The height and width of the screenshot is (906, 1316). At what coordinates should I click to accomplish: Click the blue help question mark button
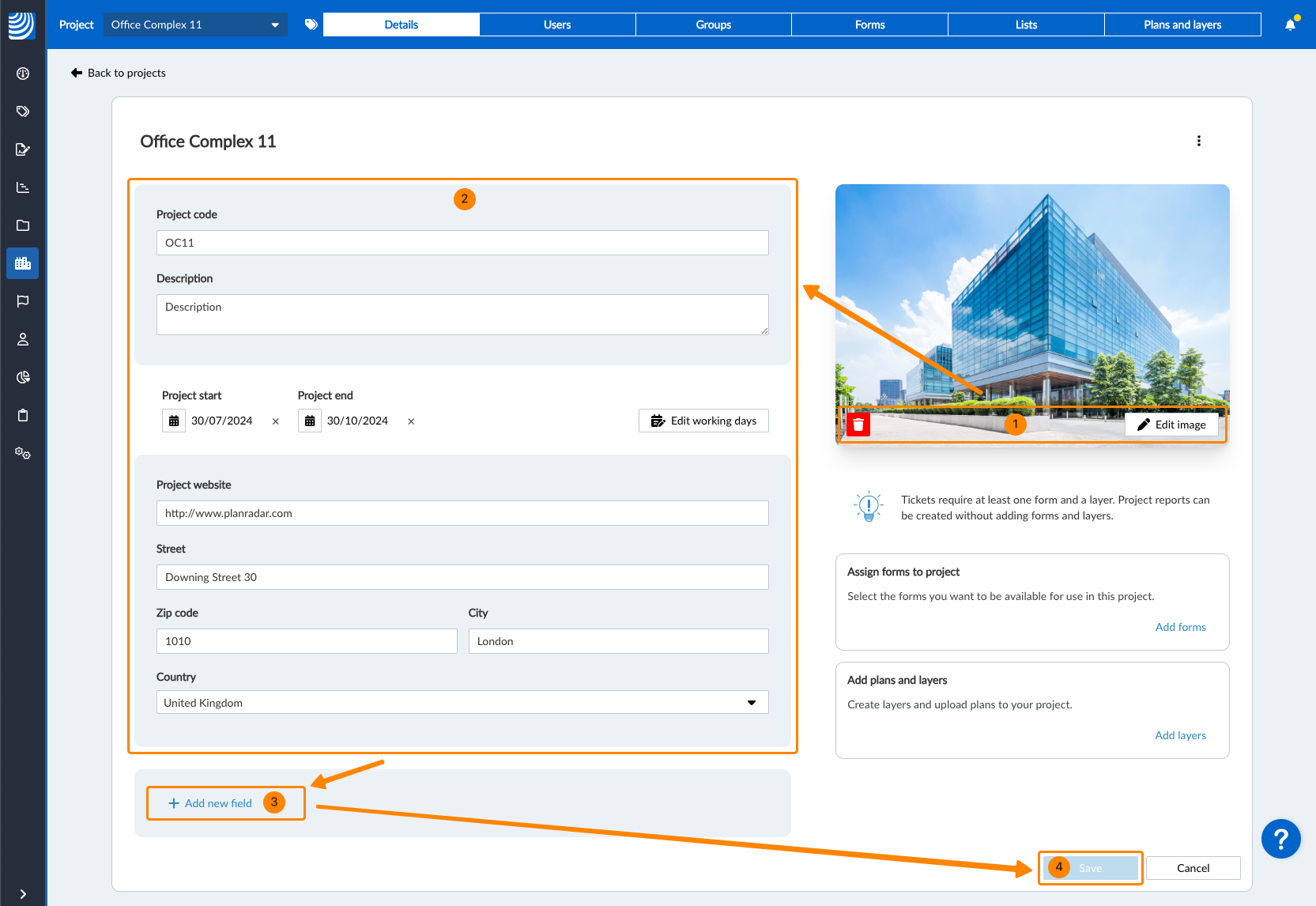tap(1280, 839)
